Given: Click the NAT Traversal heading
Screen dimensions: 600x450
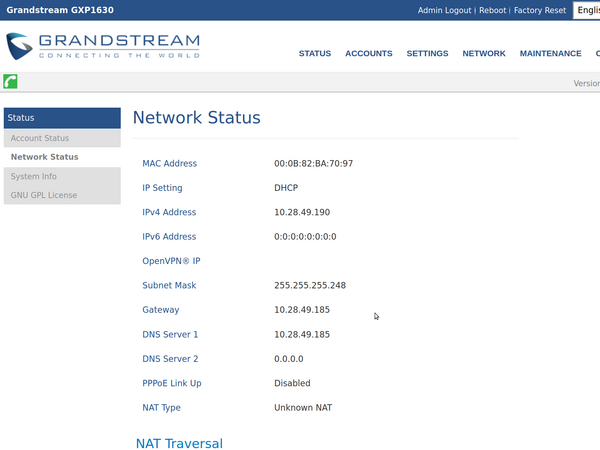Looking at the screenshot, I should pyautogui.click(x=179, y=443).
